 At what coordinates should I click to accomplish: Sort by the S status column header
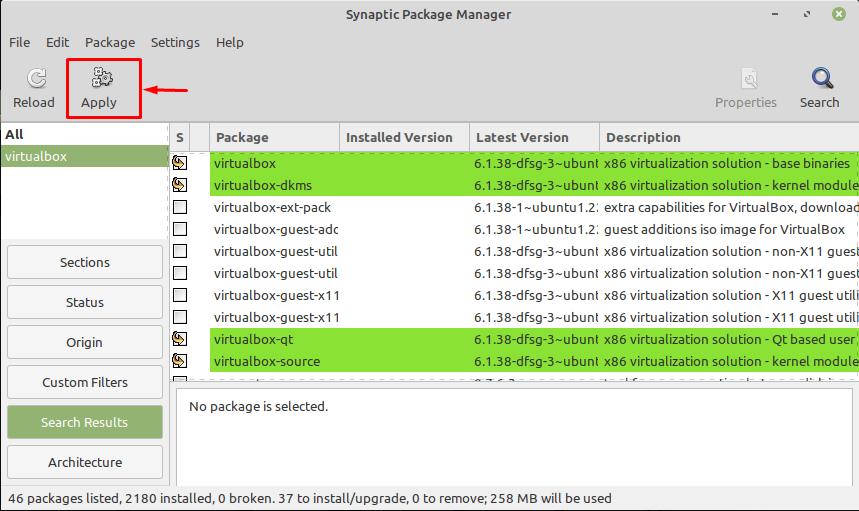[x=180, y=137]
